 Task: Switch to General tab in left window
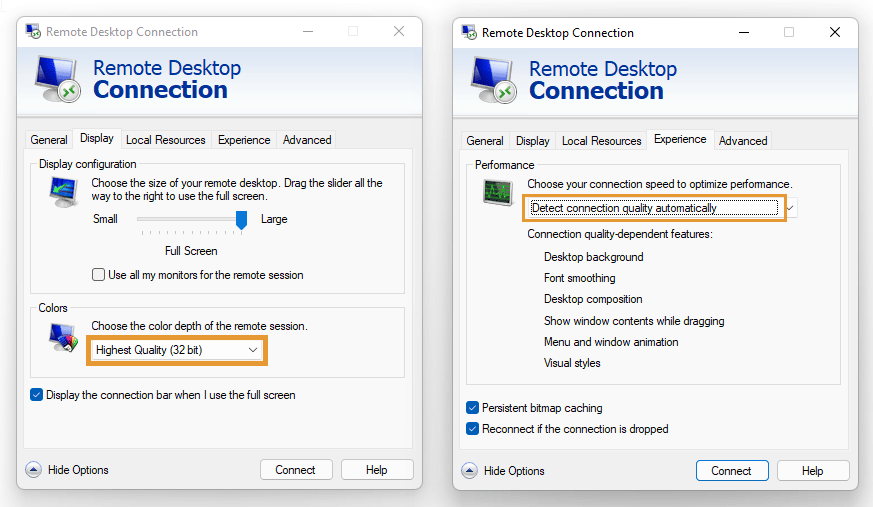49,140
